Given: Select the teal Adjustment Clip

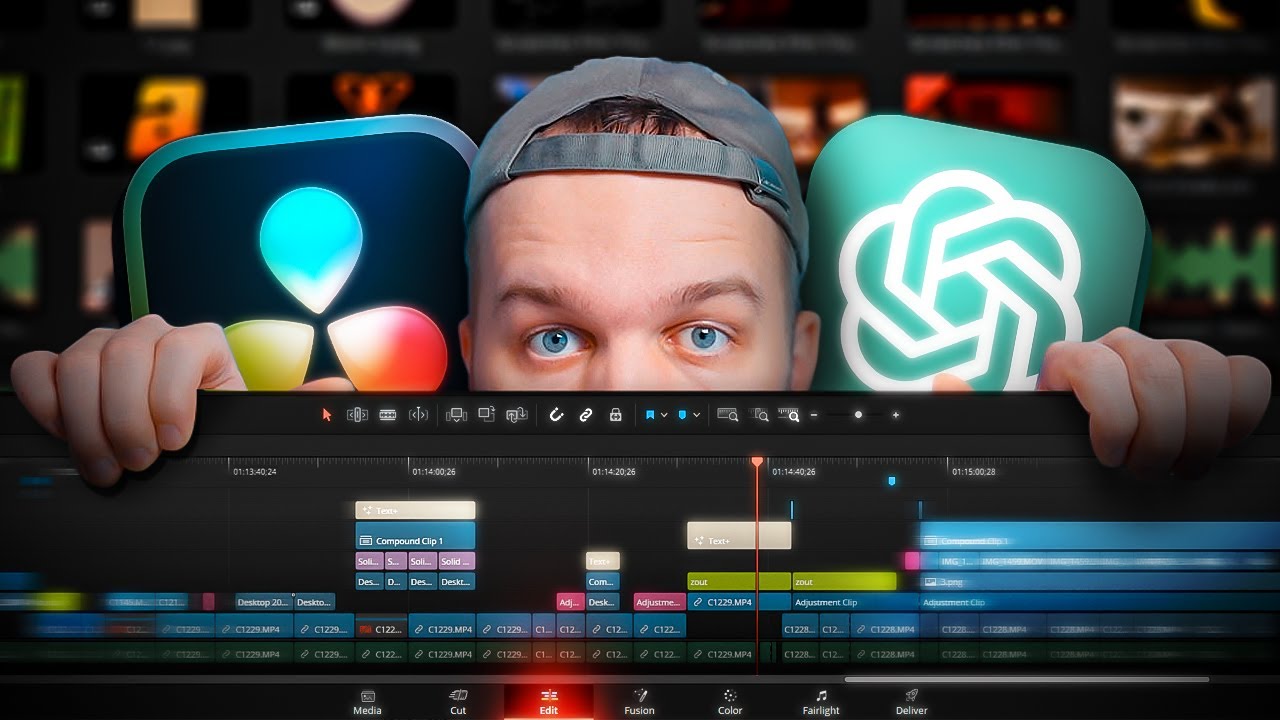Looking at the screenshot, I should point(855,602).
